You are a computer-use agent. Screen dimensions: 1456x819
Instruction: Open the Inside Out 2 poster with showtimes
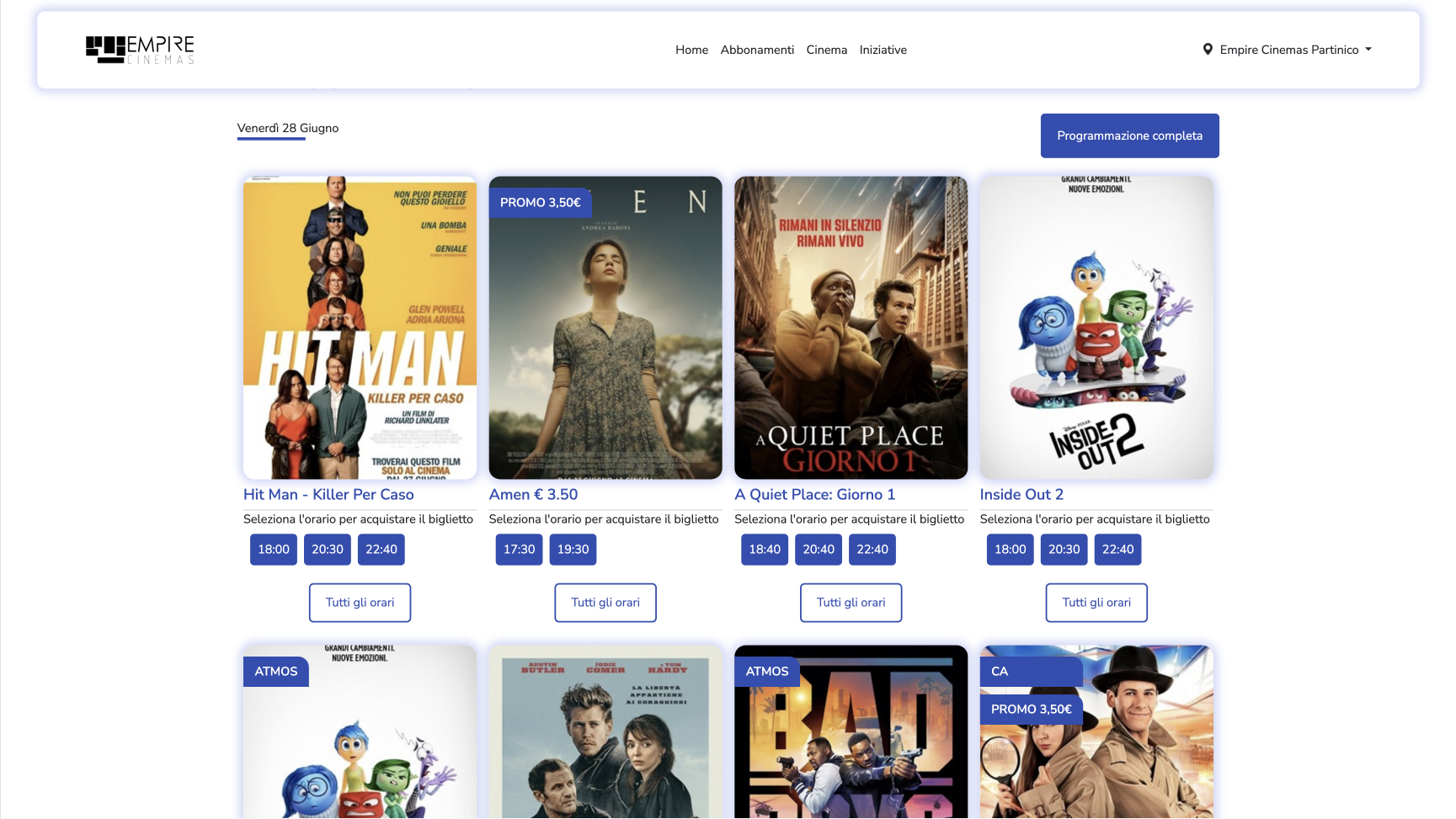1096,327
